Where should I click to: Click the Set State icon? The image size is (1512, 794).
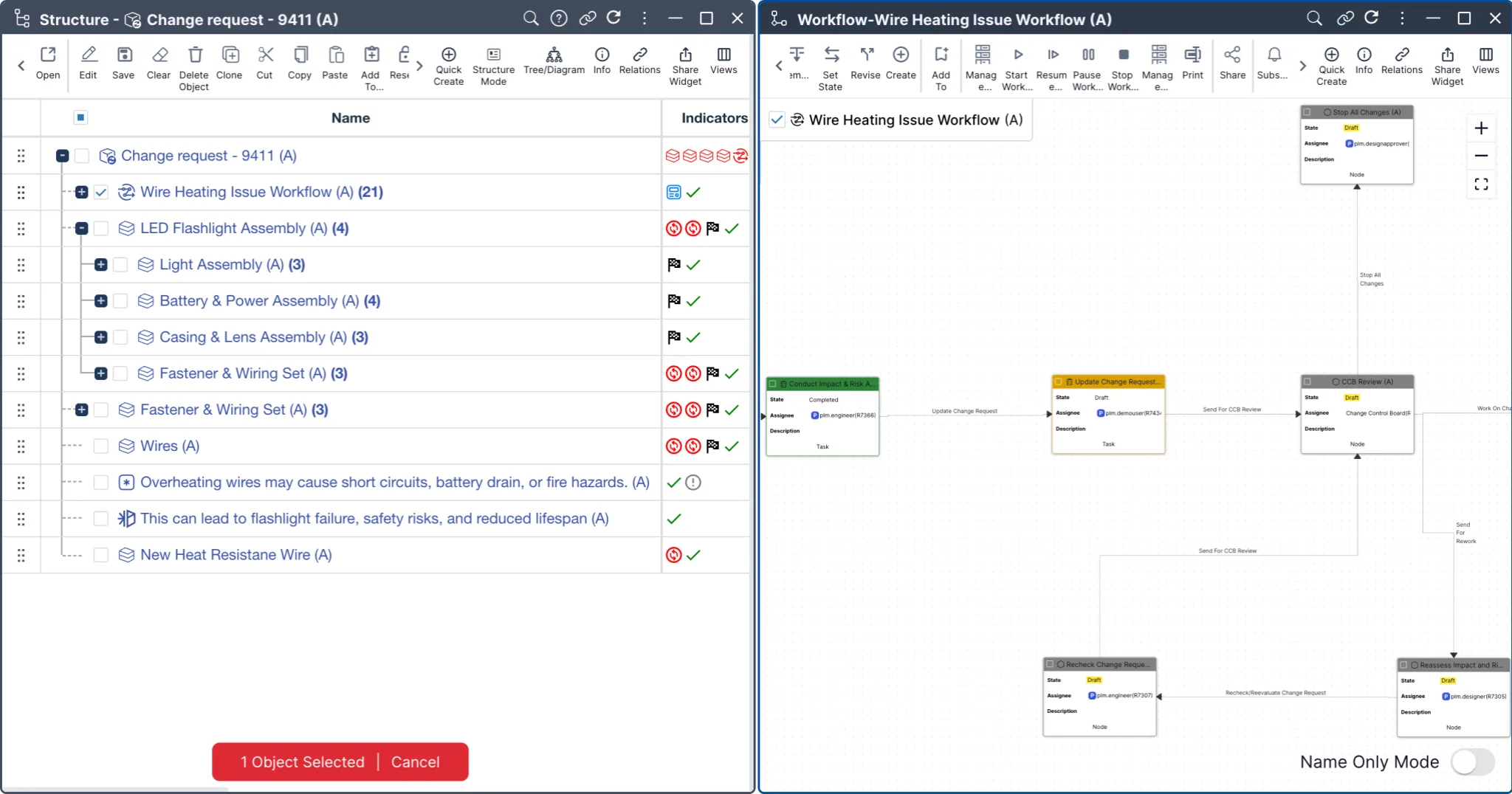tap(831, 55)
